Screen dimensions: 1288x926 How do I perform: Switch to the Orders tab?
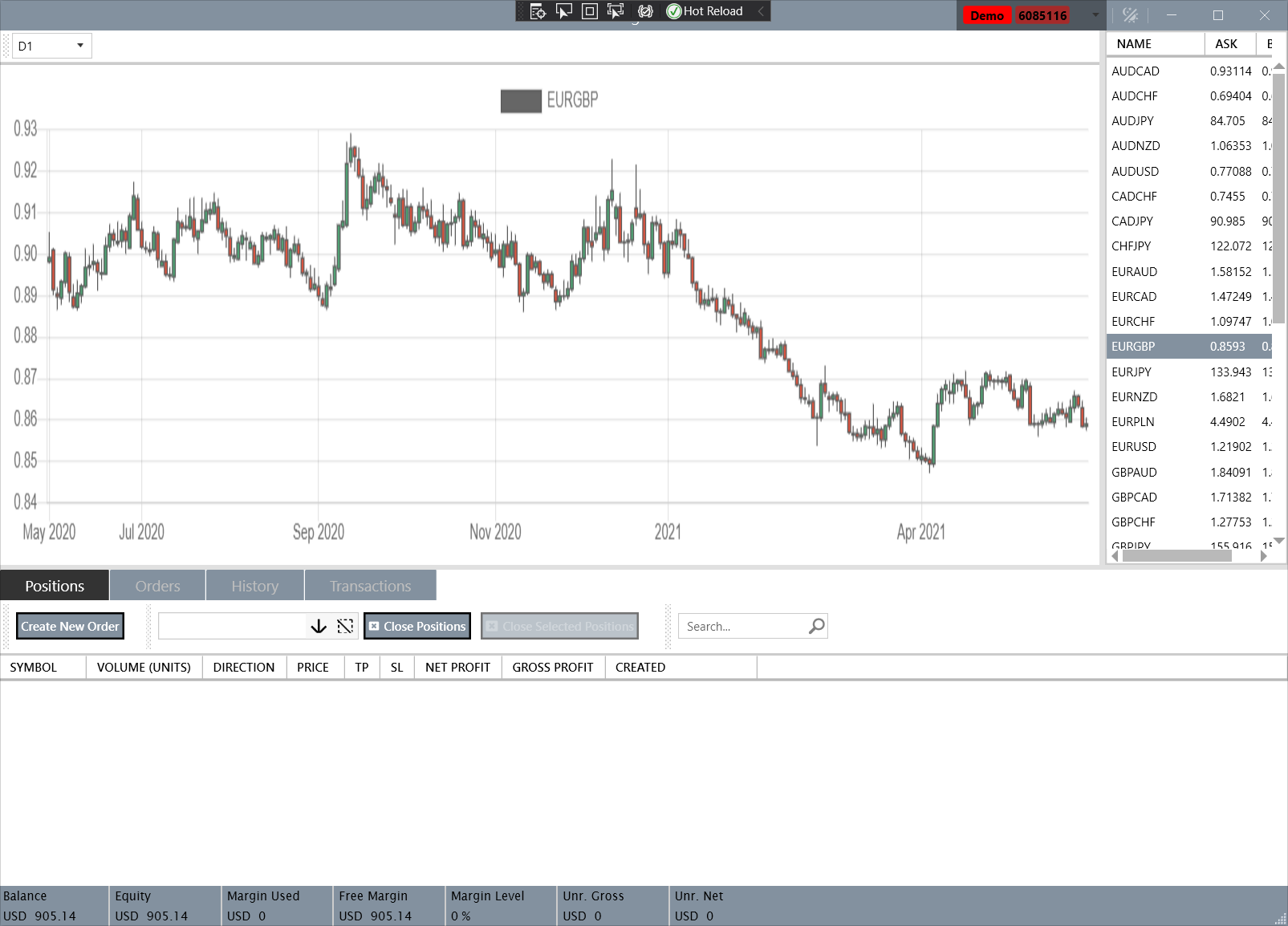[157, 586]
